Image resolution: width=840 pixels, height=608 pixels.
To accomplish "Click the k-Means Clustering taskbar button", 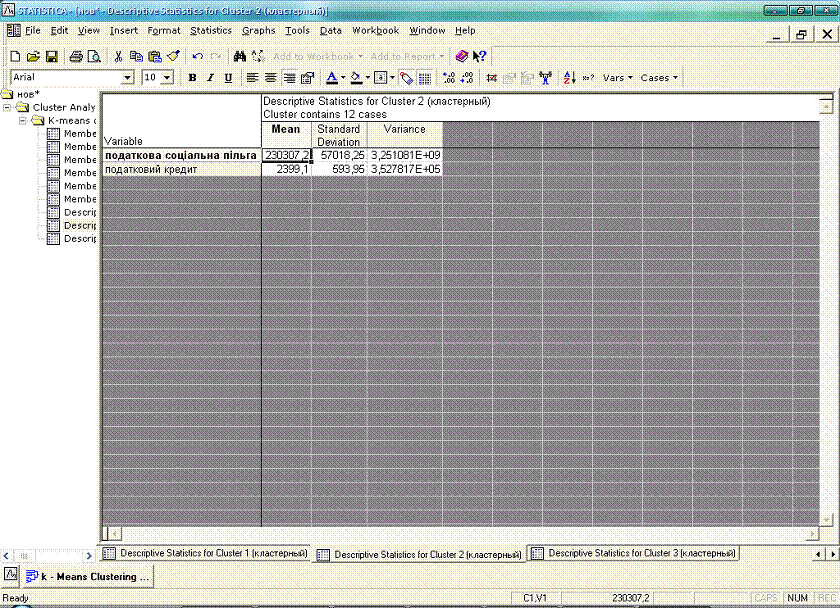I will 88,577.
